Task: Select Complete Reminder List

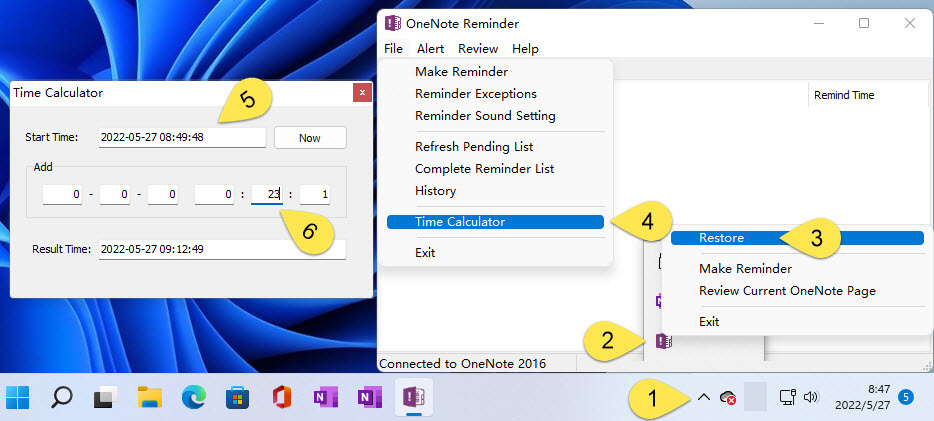Action: tap(495, 169)
